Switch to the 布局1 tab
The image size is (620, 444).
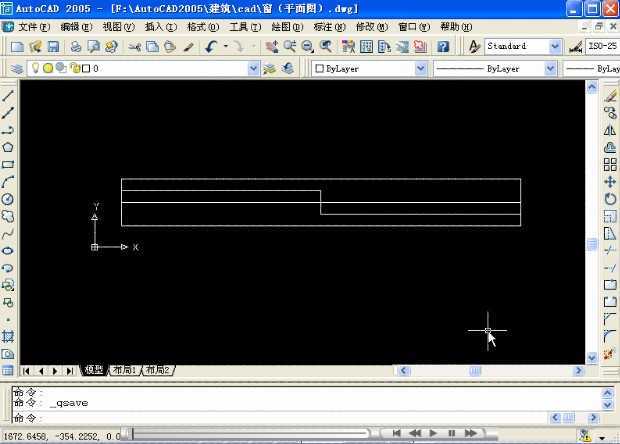point(124,370)
